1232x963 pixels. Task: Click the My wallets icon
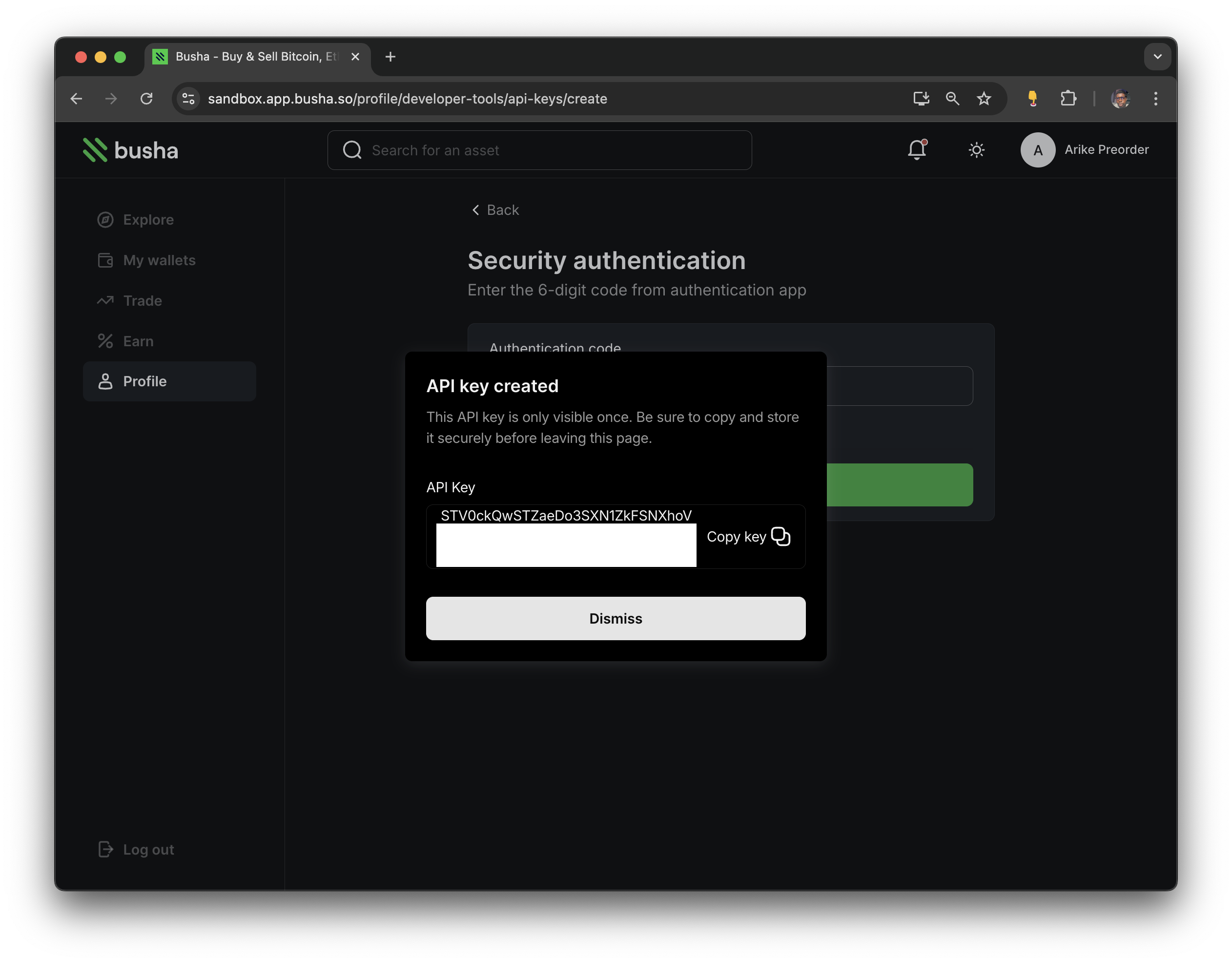click(x=105, y=260)
